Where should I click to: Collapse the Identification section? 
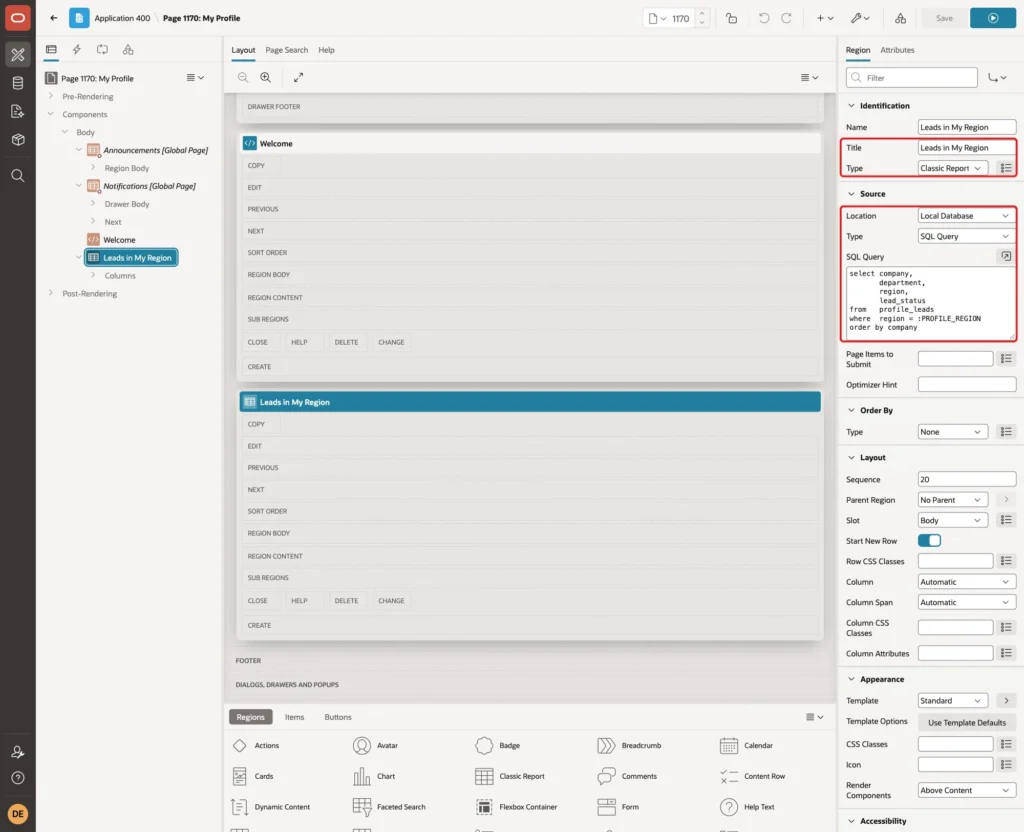(851, 106)
